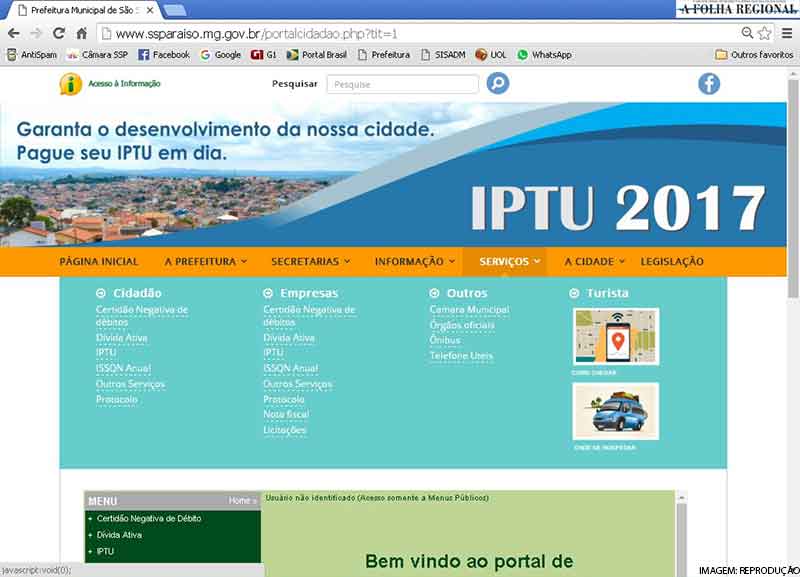
Task: Click the blue search magnifier button
Action: tap(497, 84)
